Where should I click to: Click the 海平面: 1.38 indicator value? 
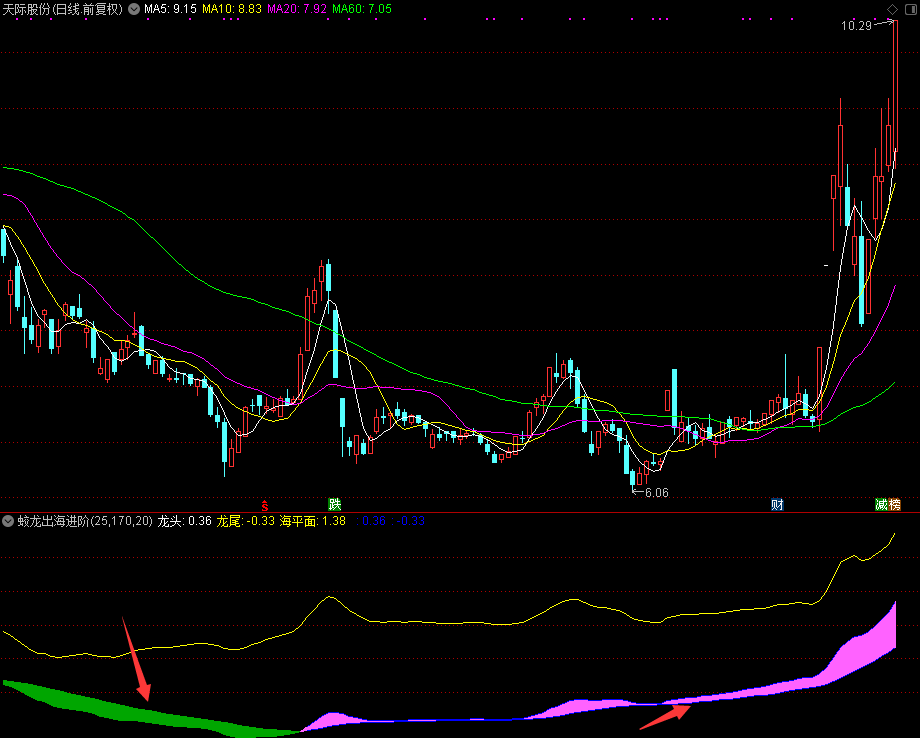tap(313, 521)
